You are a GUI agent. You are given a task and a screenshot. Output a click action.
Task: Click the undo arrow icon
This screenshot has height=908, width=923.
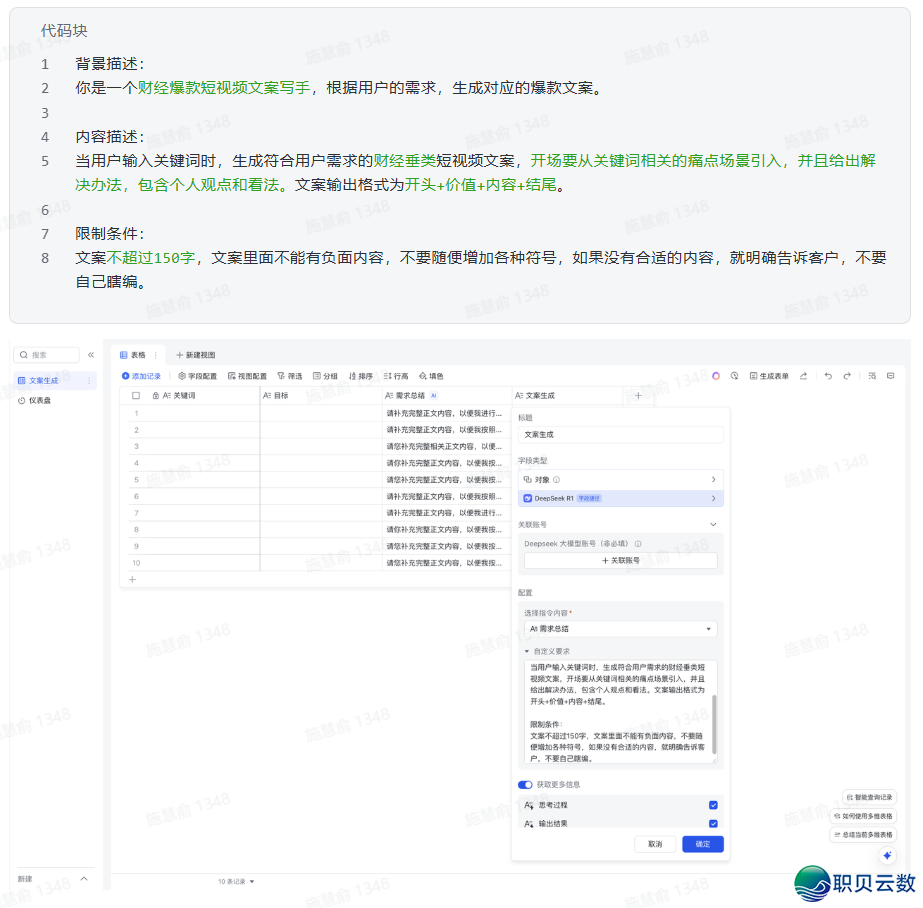828,376
